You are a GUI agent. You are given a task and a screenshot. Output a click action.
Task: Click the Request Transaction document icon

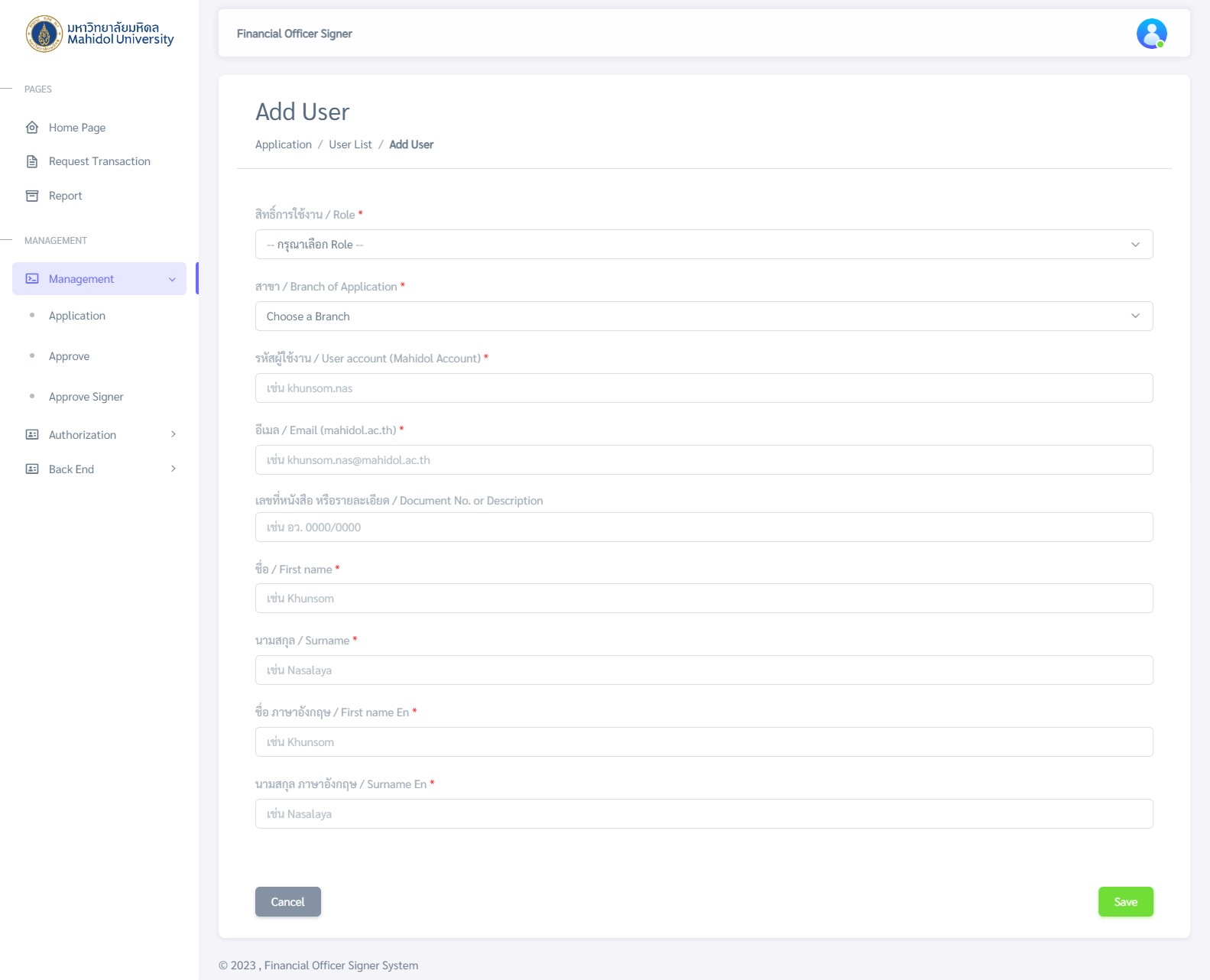(32, 161)
